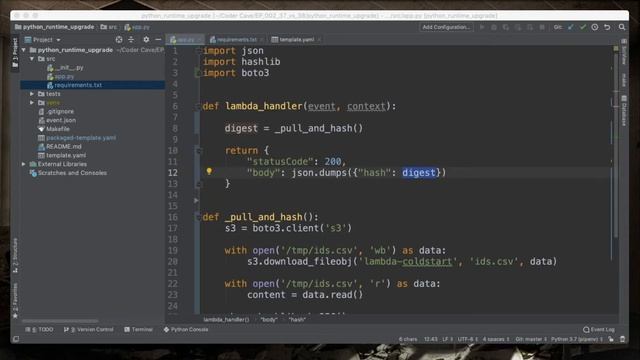
Task: Click Git: master branch in status bar
Action: coord(531,339)
